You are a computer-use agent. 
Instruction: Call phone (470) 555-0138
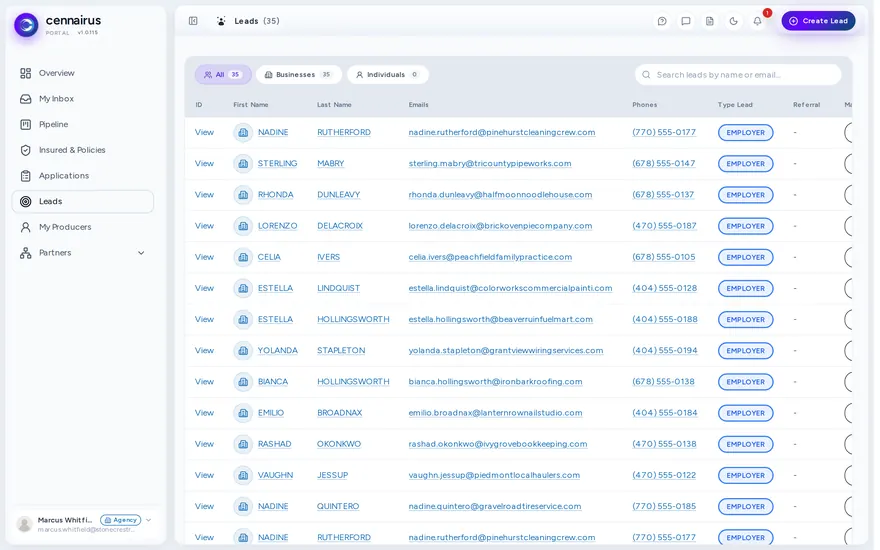(x=664, y=444)
